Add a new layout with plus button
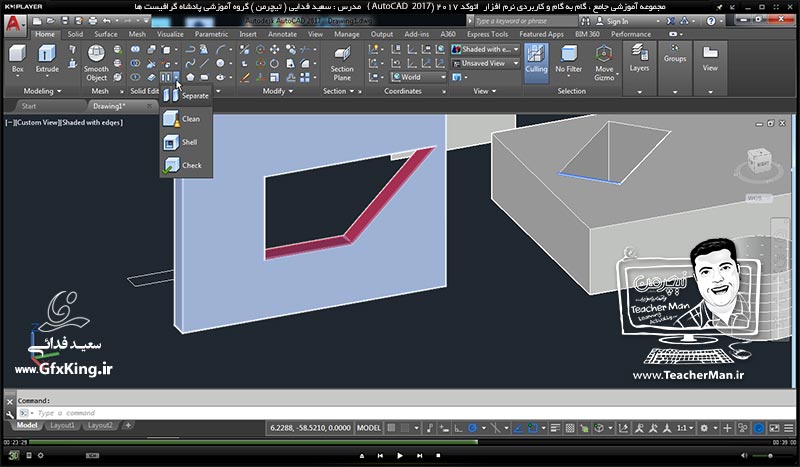This screenshot has width=800, height=467. 128,425
